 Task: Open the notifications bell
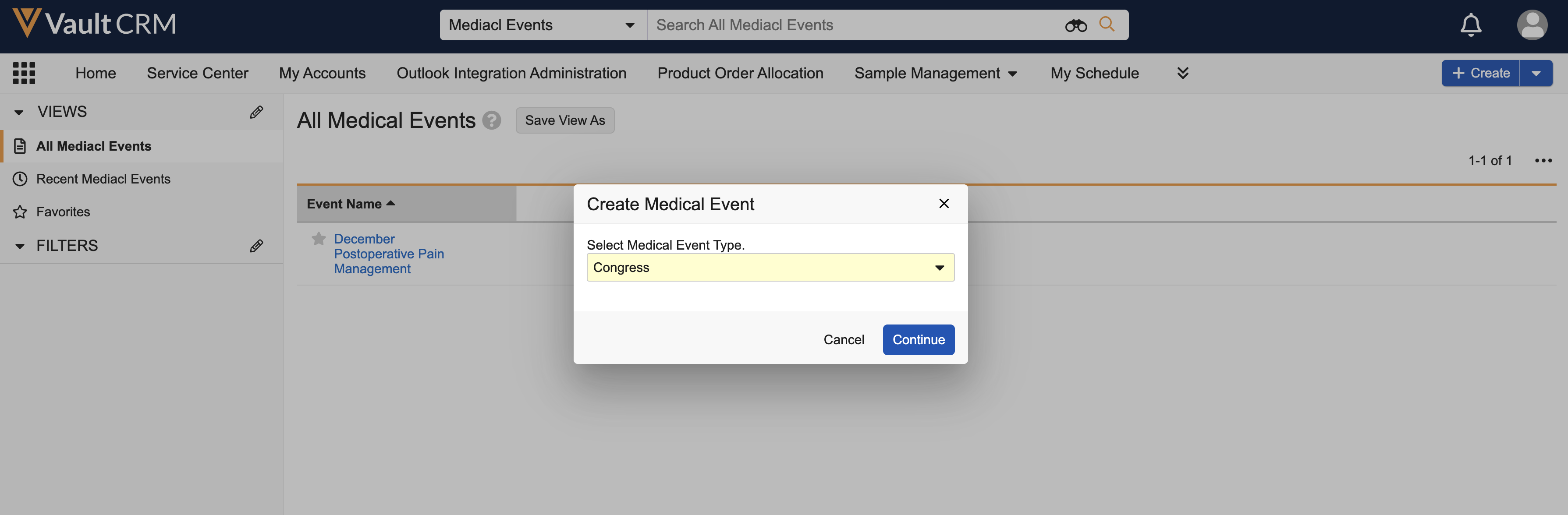[x=1471, y=25]
